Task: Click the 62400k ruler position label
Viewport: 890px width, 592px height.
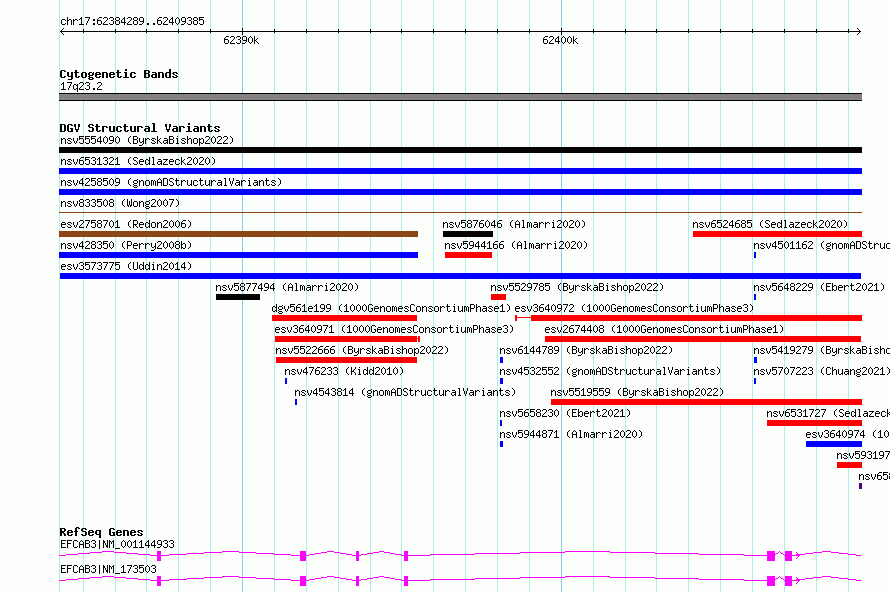Action: (560, 40)
